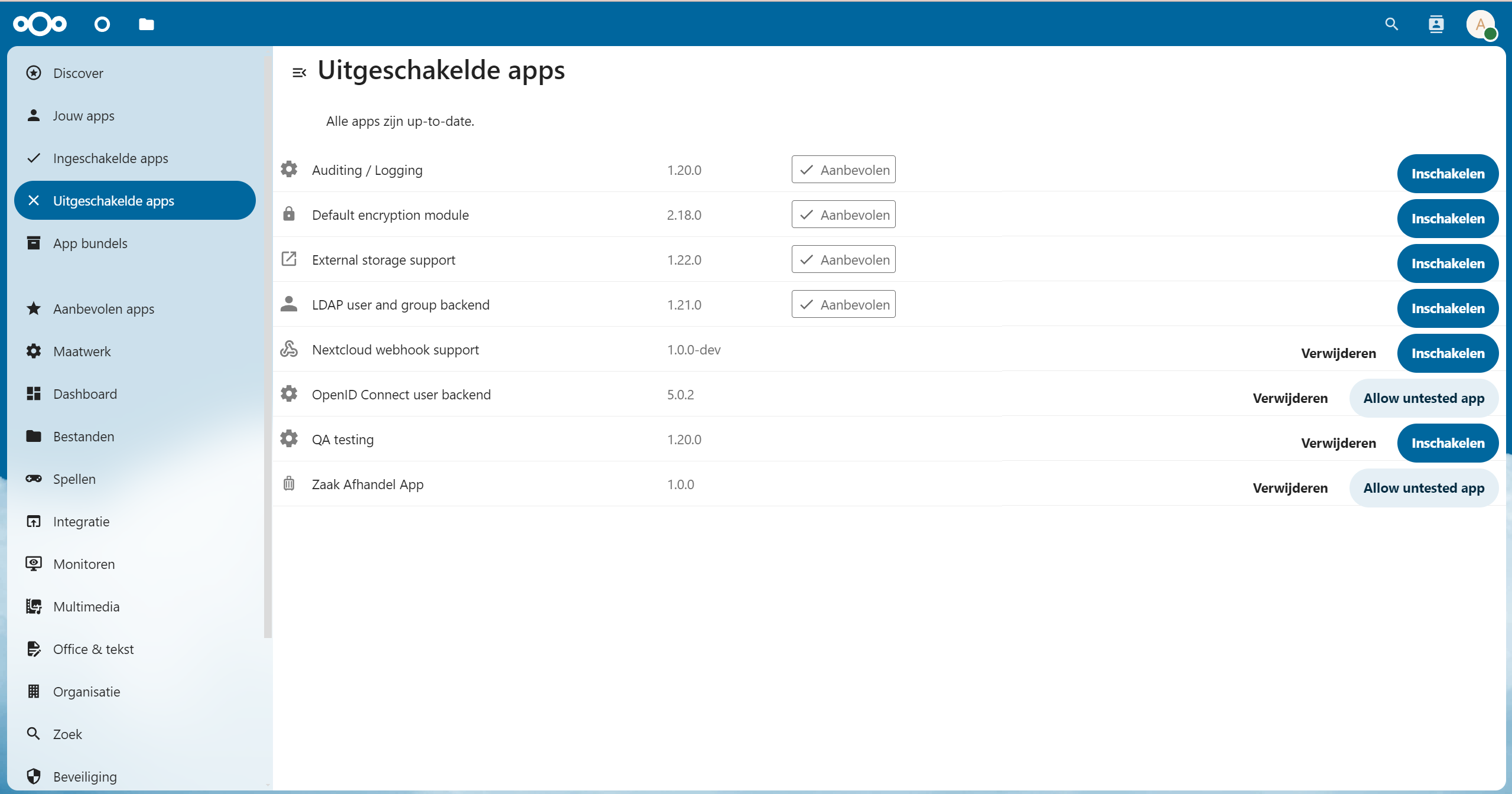Open Maatwerk category
1512x794 pixels.
(x=135, y=352)
